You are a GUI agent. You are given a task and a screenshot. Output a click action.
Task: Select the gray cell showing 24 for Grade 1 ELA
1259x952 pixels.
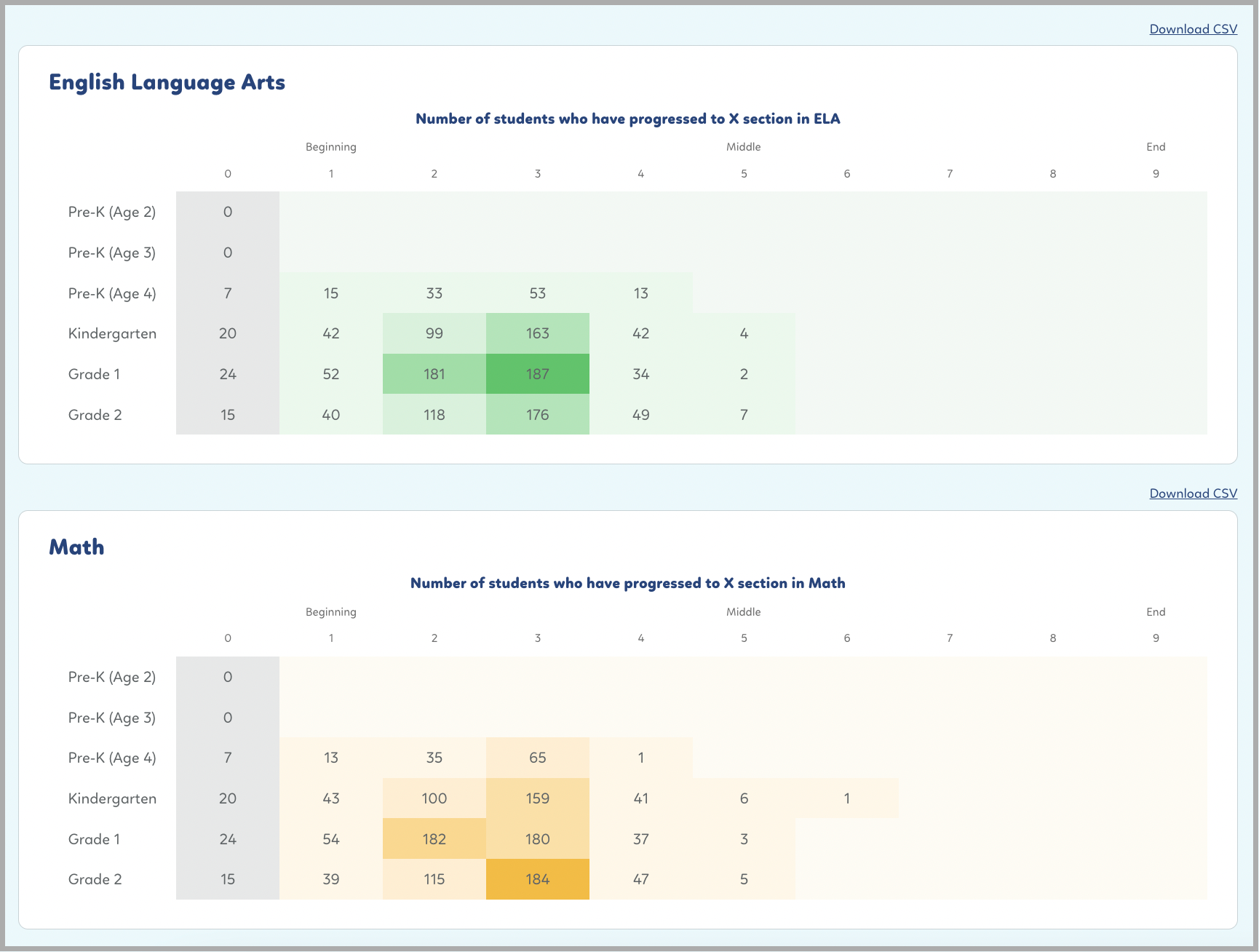click(x=228, y=373)
